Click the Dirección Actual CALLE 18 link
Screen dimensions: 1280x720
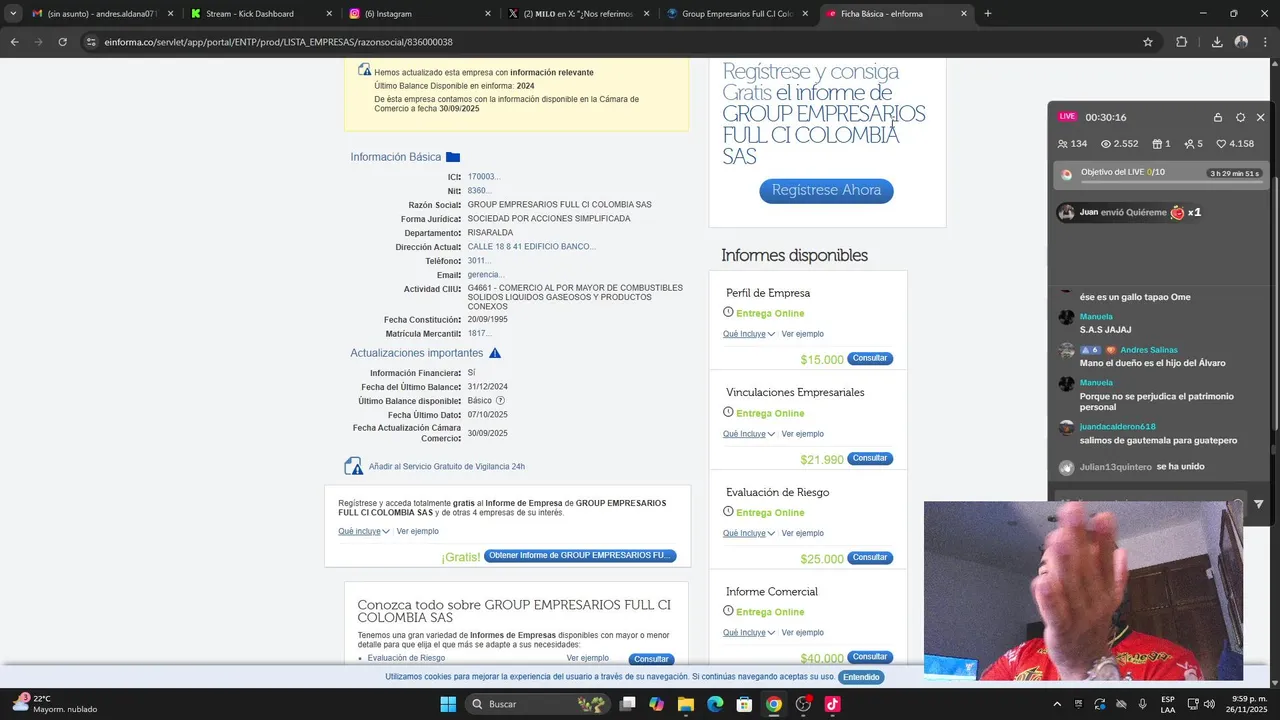[532, 247]
